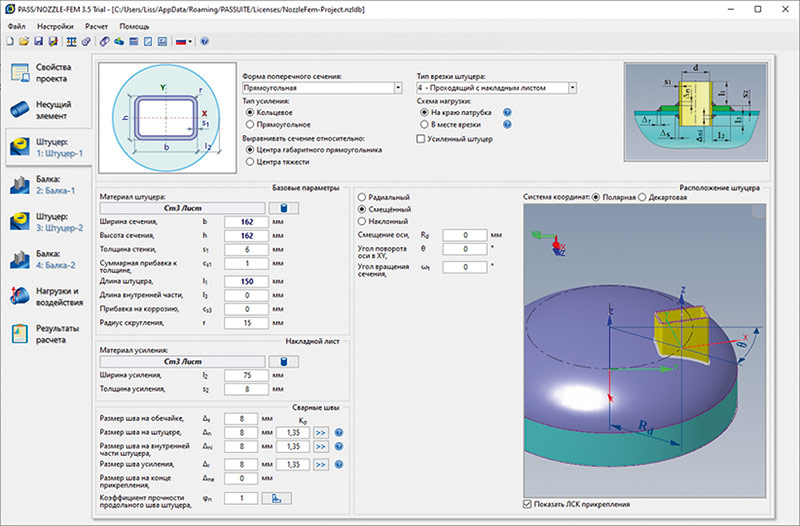Select Смещённый nozzle placement

point(362,209)
